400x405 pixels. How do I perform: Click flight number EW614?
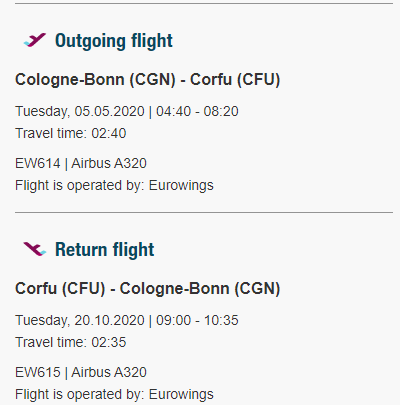click(38, 163)
